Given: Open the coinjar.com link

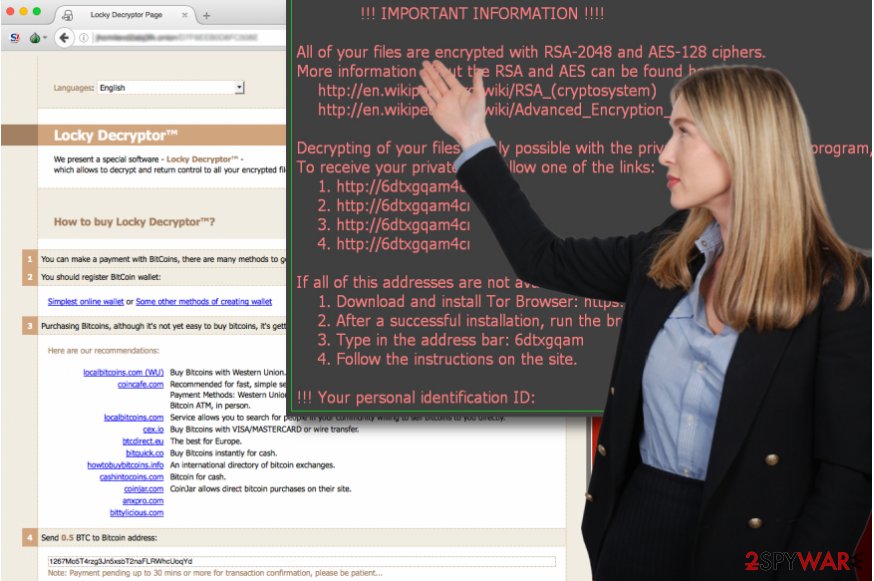Looking at the screenshot, I should point(144,489).
